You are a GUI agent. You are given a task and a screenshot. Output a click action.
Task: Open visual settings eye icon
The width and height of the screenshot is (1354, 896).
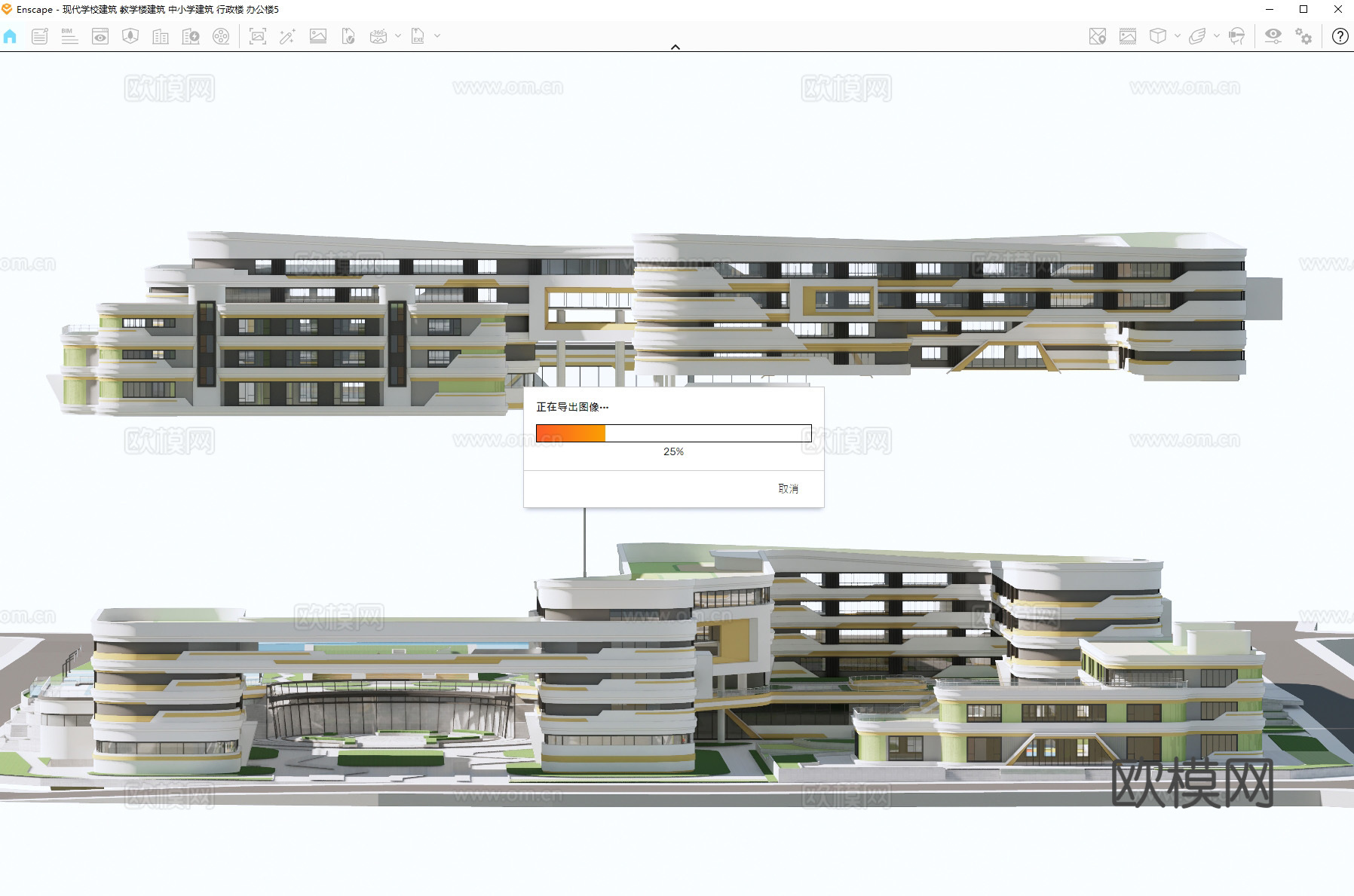pos(1273,36)
